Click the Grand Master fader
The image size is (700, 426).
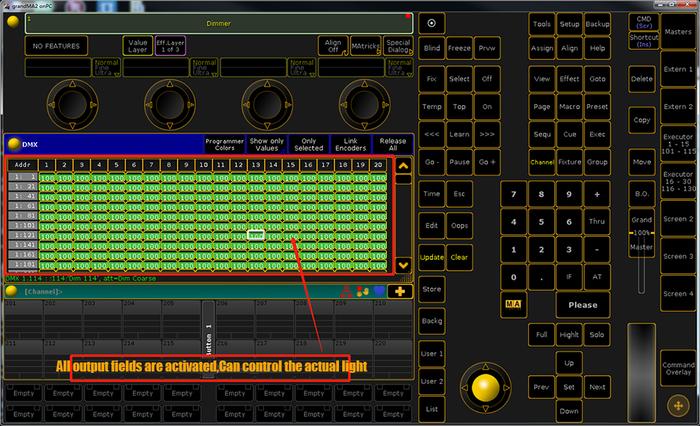pyautogui.click(x=642, y=232)
